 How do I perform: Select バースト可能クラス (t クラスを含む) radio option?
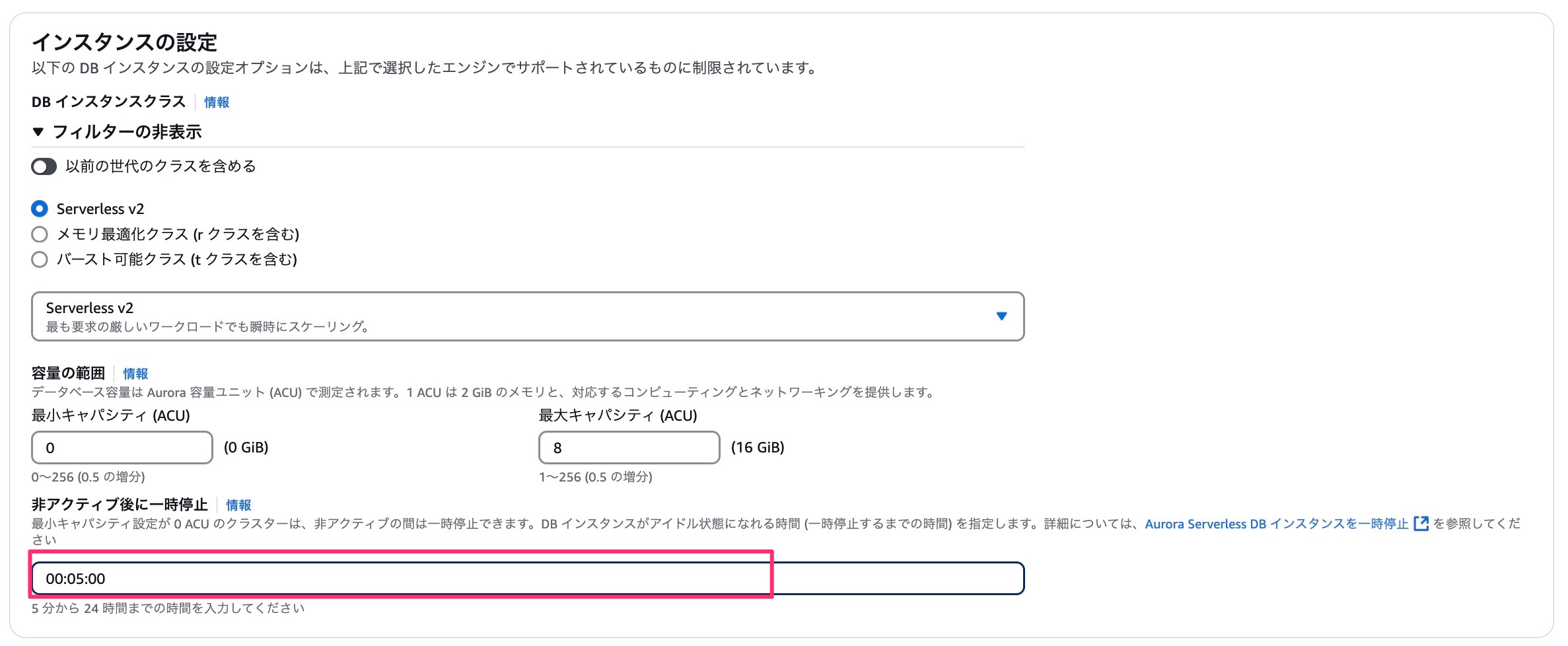[40, 259]
